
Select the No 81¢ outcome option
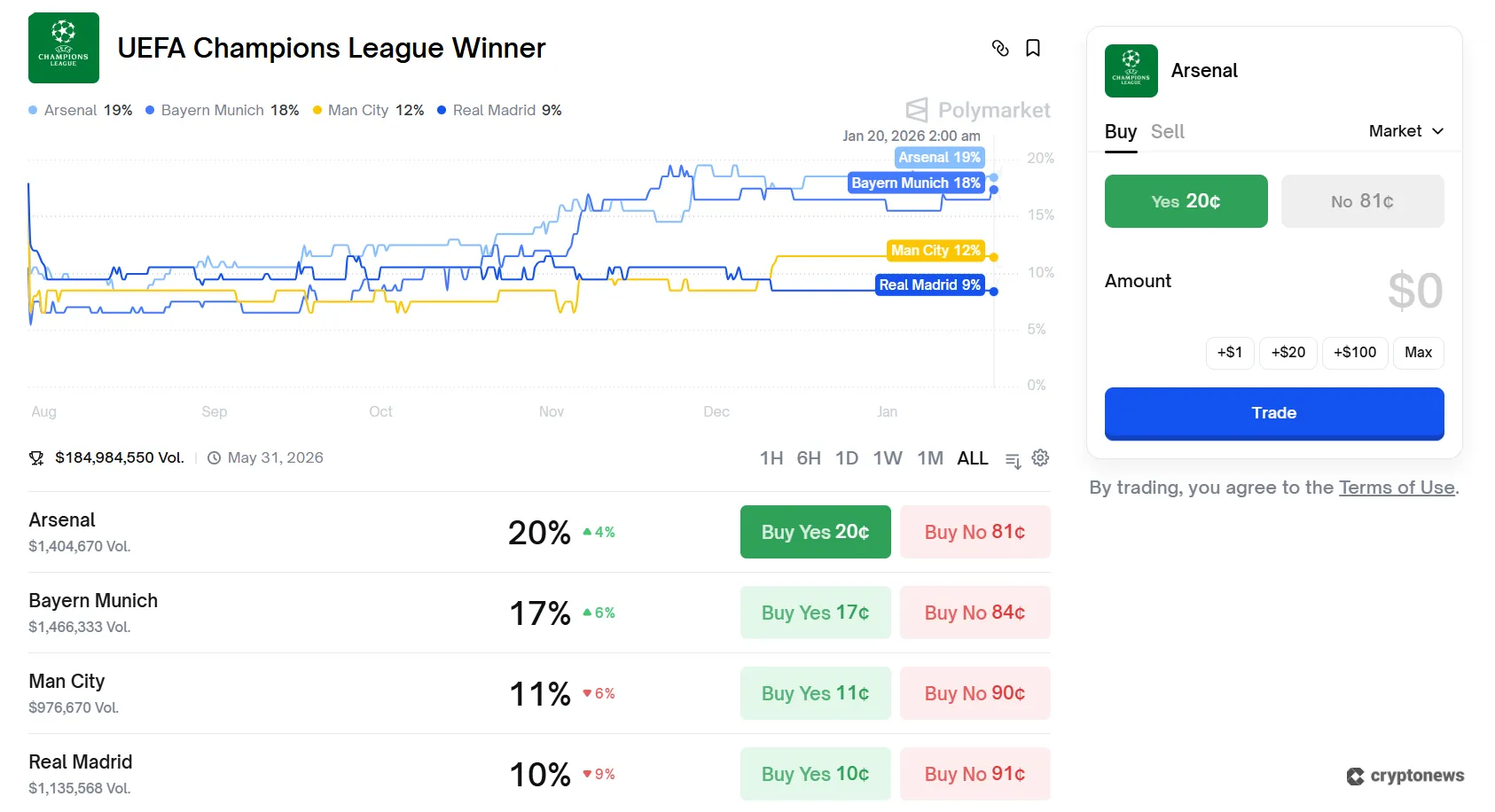(1362, 201)
